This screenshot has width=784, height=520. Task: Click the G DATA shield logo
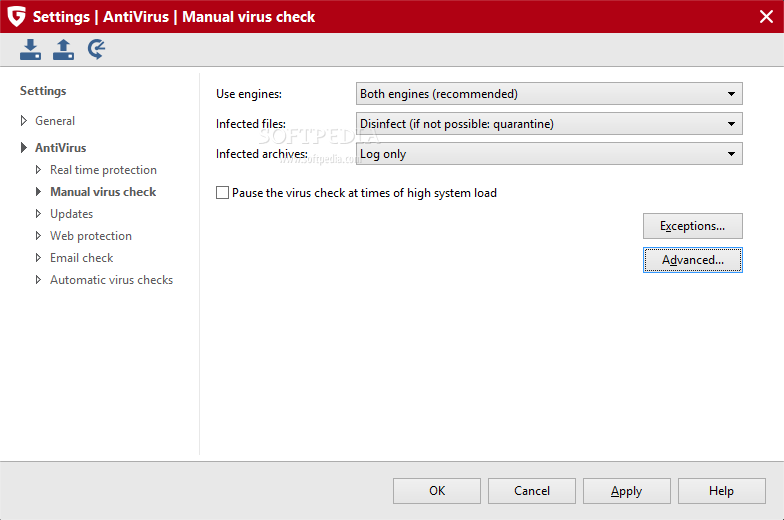[x=16, y=16]
